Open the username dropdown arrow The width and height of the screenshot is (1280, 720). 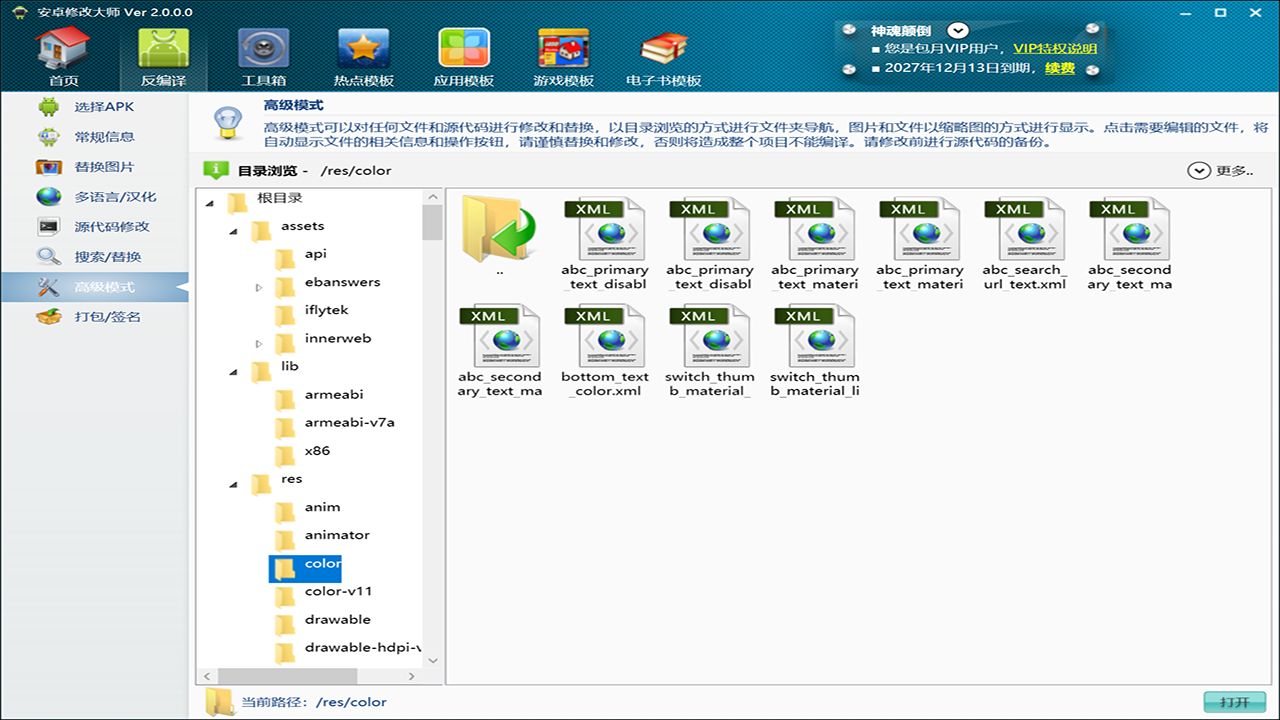click(x=958, y=31)
